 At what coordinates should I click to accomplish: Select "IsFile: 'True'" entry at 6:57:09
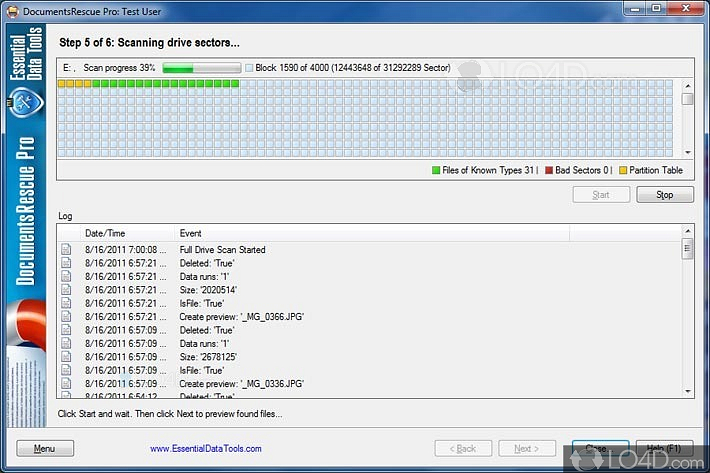coord(202,370)
